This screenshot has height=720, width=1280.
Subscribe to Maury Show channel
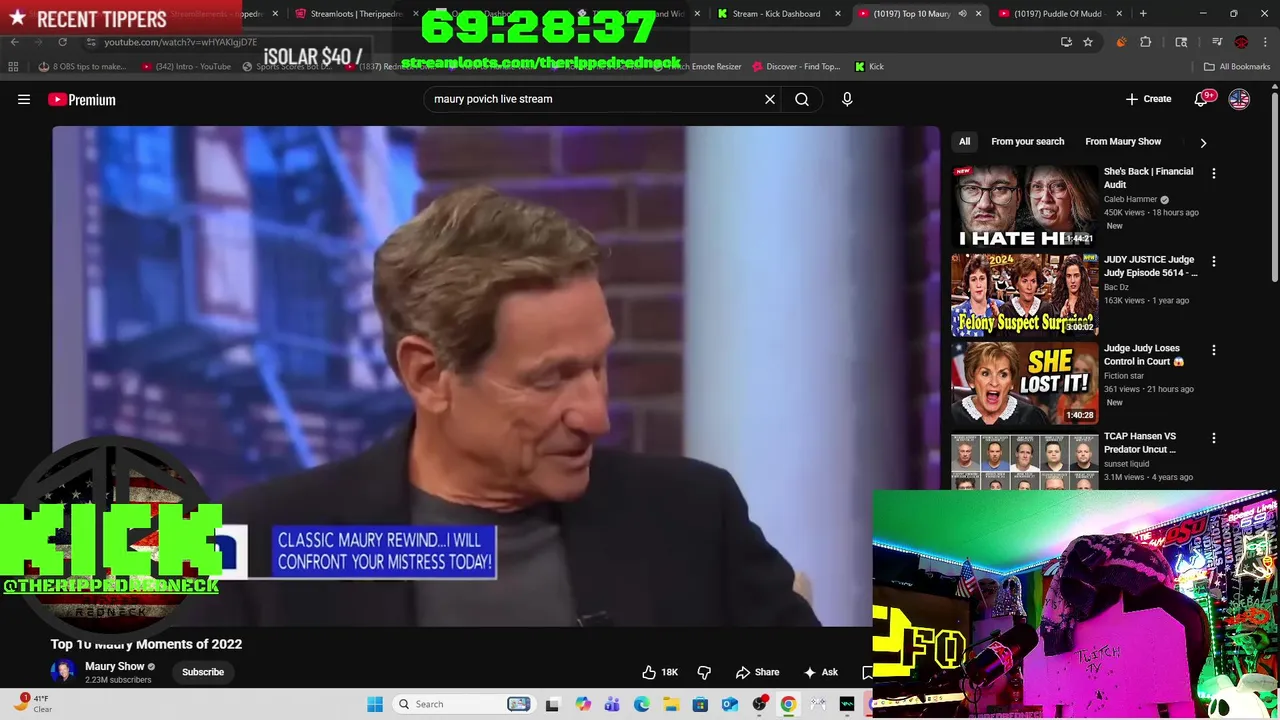coord(203,672)
